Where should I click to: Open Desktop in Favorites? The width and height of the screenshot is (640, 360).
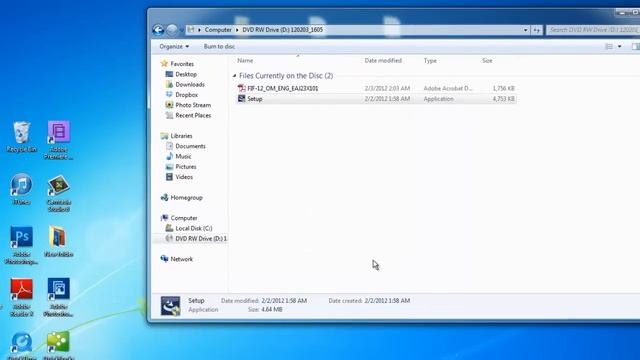(x=186, y=74)
